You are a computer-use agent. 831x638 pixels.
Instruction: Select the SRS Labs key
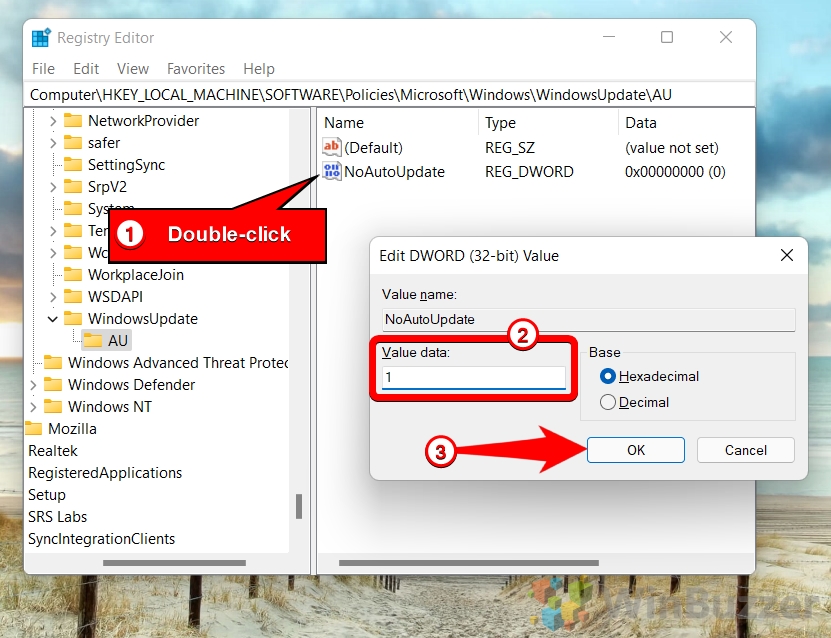point(57,517)
